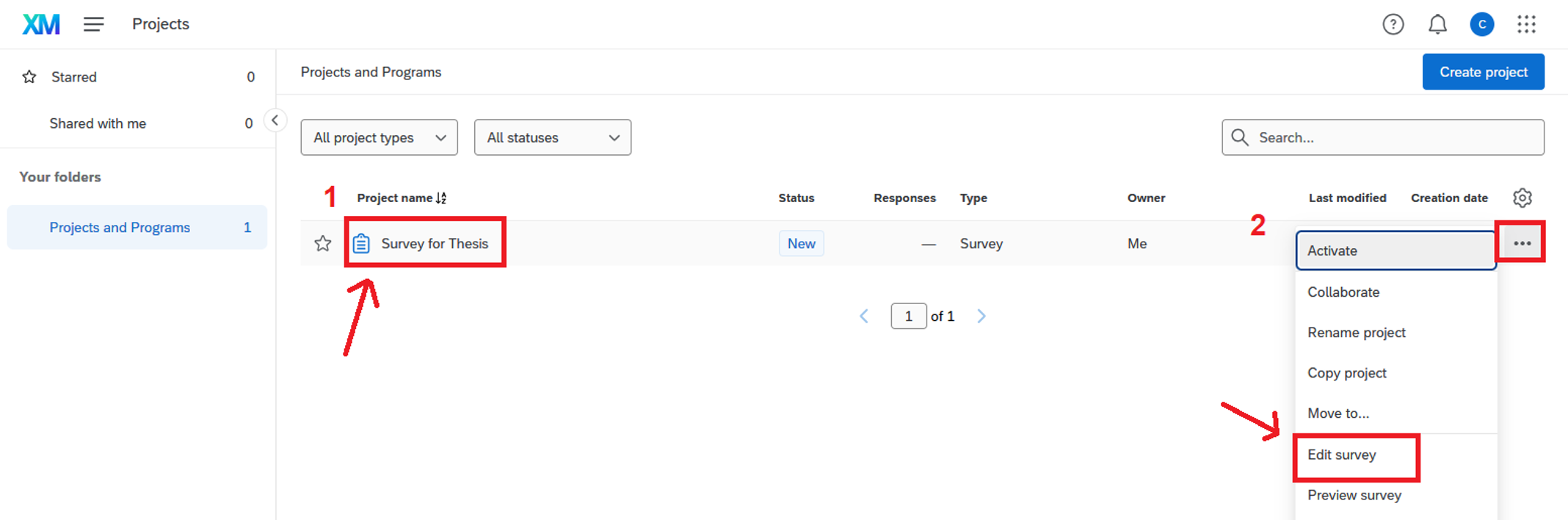The width and height of the screenshot is (1568, 520).
Task: Click the user account avatar
Action: (1481, 24)
